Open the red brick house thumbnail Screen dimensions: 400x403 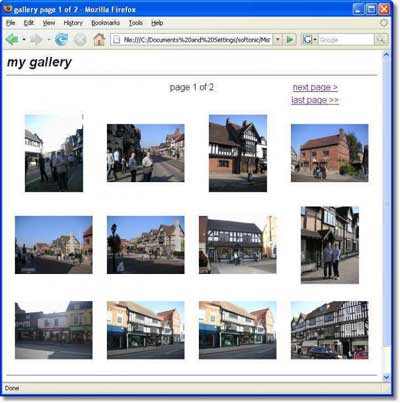pyautogui.click(x=329, y=153)
